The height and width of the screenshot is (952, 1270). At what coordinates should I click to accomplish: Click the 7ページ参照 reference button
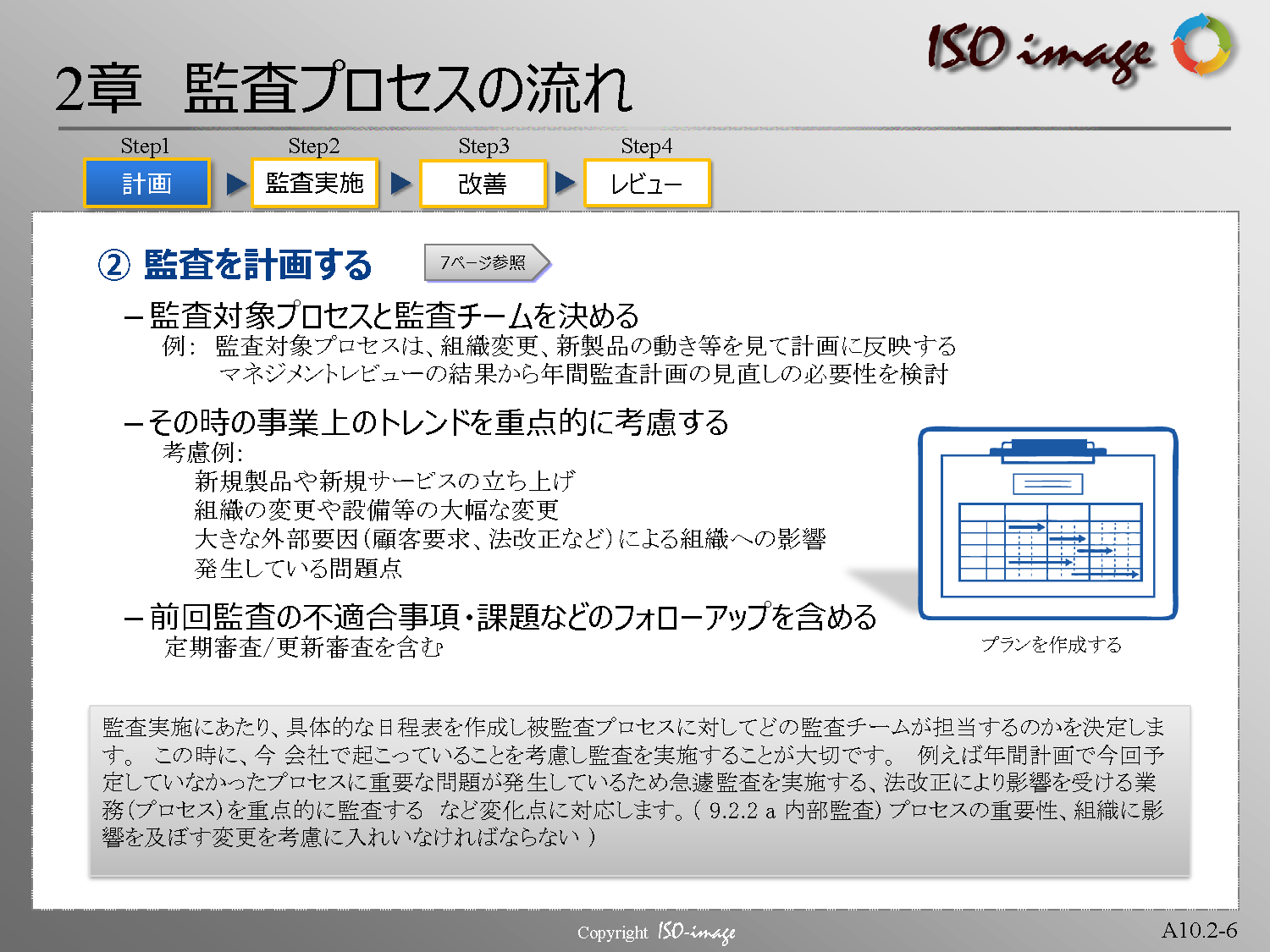(486, 263)
